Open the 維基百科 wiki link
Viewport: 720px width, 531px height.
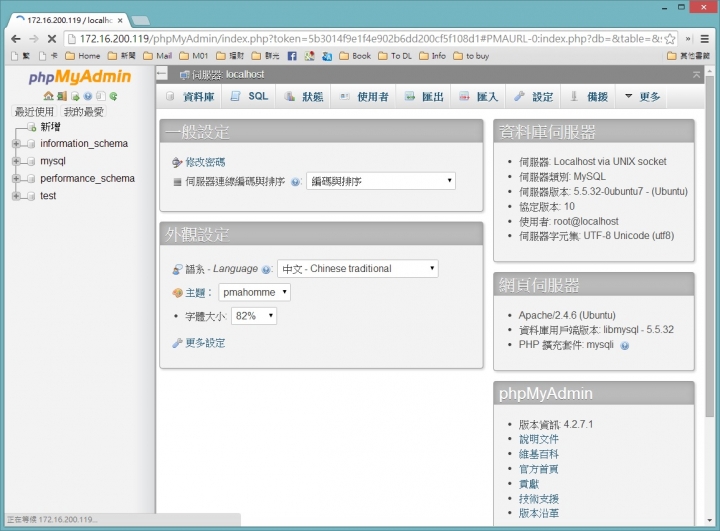(x=539, y=454)
